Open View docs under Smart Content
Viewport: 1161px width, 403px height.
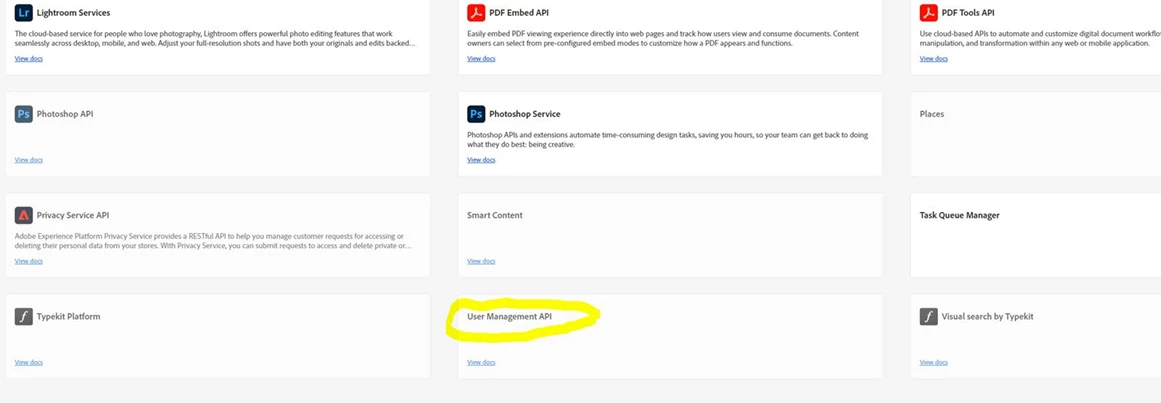[481, 261]
